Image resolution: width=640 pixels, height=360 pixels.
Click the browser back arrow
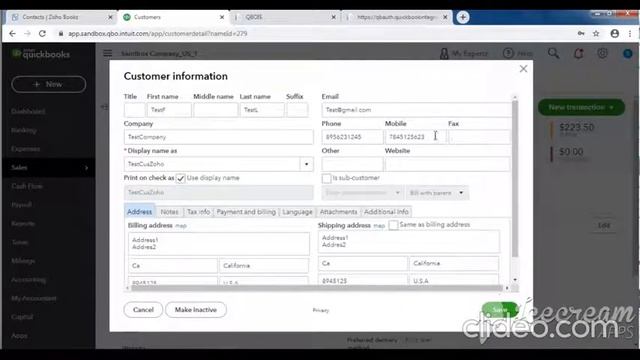pyautogui.click(x=12, y=33)
